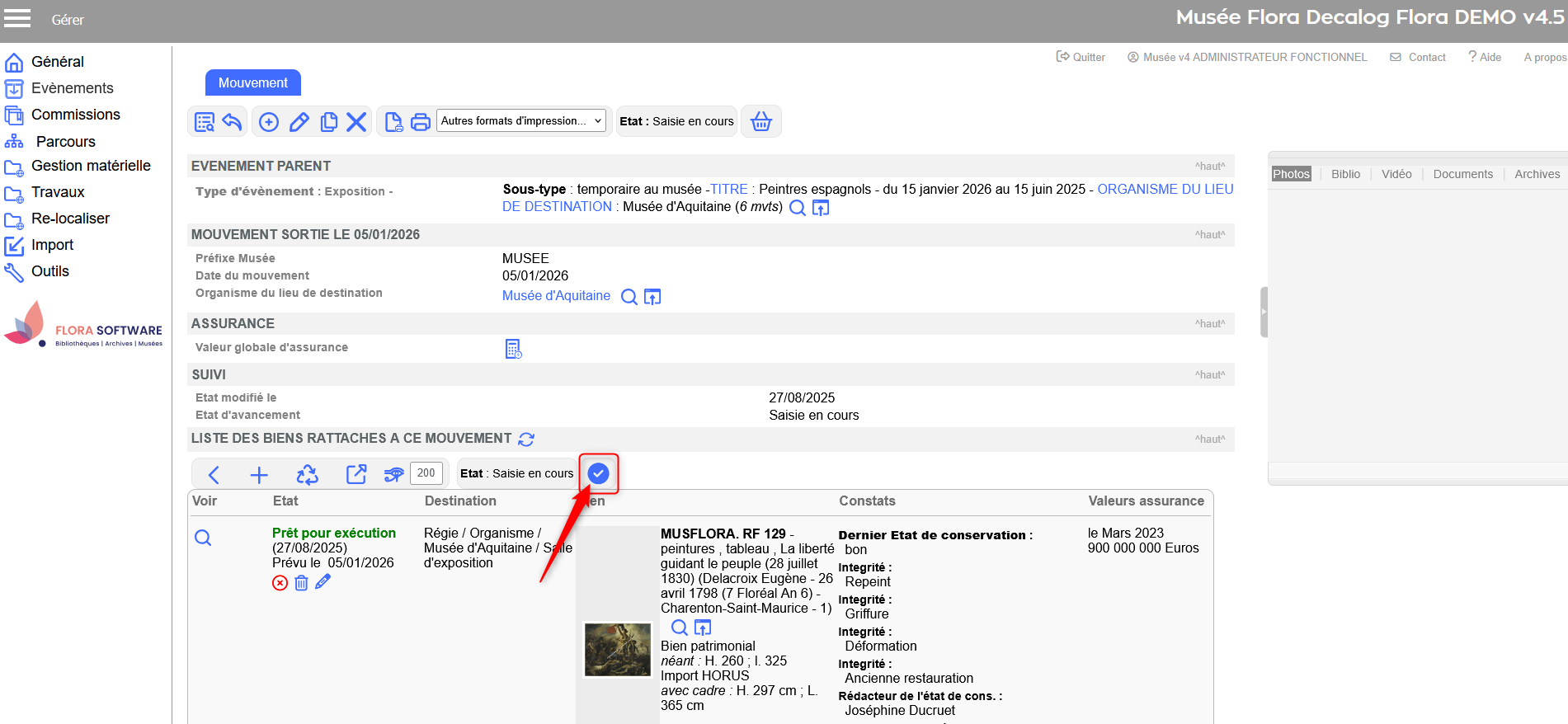Open the hamburger menu next to Gérer
Screen dimensions: 1568x724
click(17, 19)
